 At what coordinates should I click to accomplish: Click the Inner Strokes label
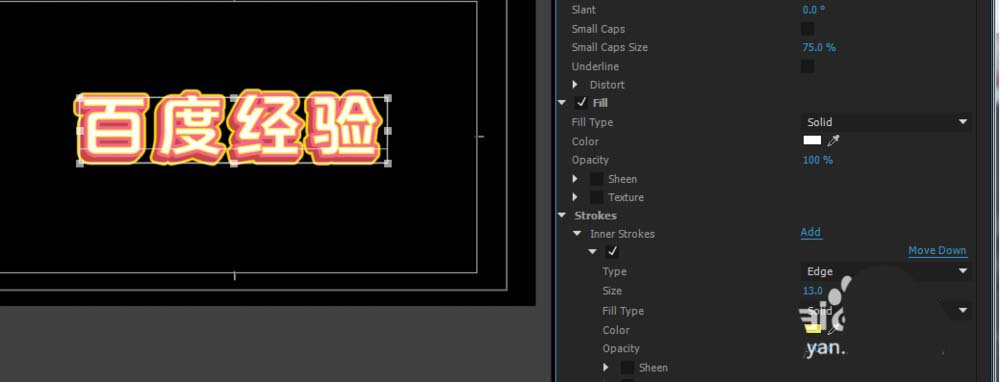[x=622, y=234]
